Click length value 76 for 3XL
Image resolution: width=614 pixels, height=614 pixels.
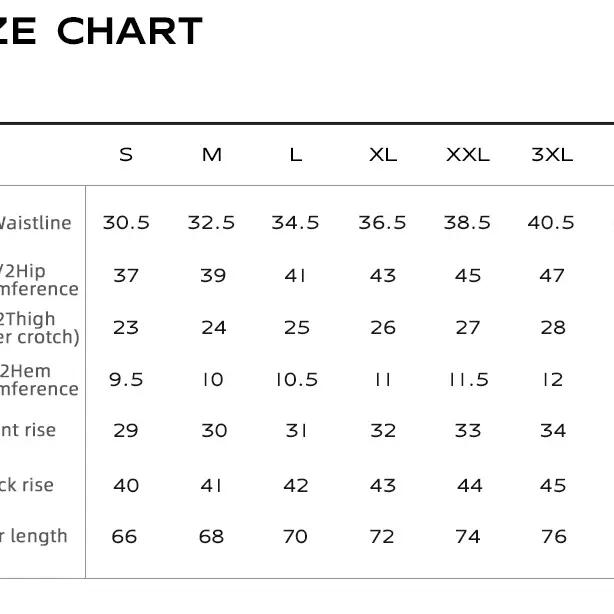point(554,536)
